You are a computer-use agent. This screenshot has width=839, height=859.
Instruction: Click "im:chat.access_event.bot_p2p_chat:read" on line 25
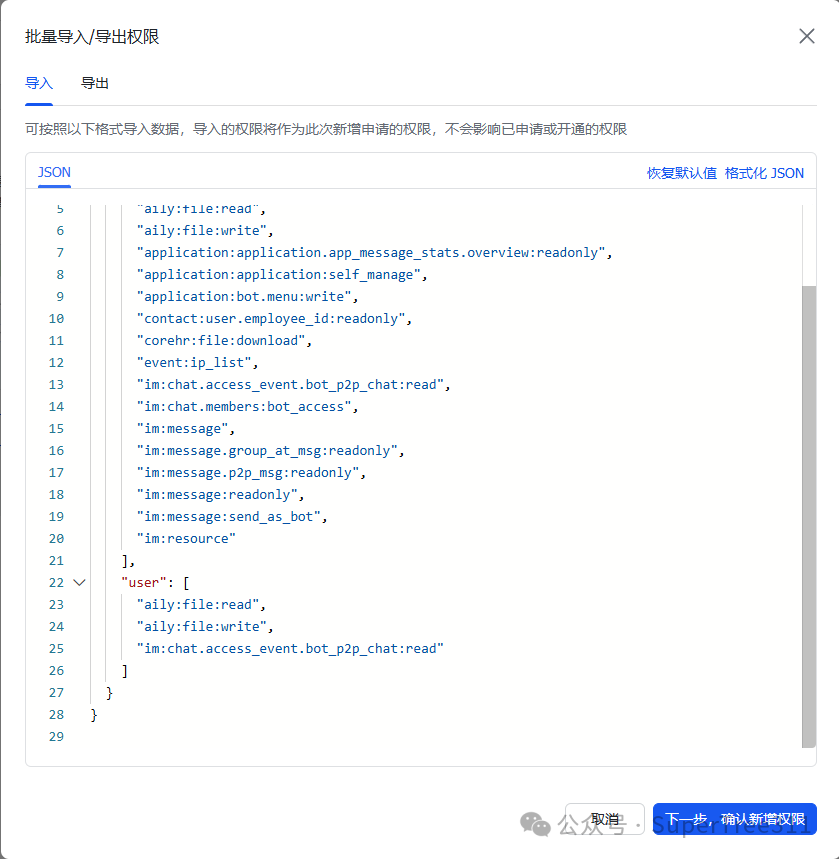[x=290, y=649]
